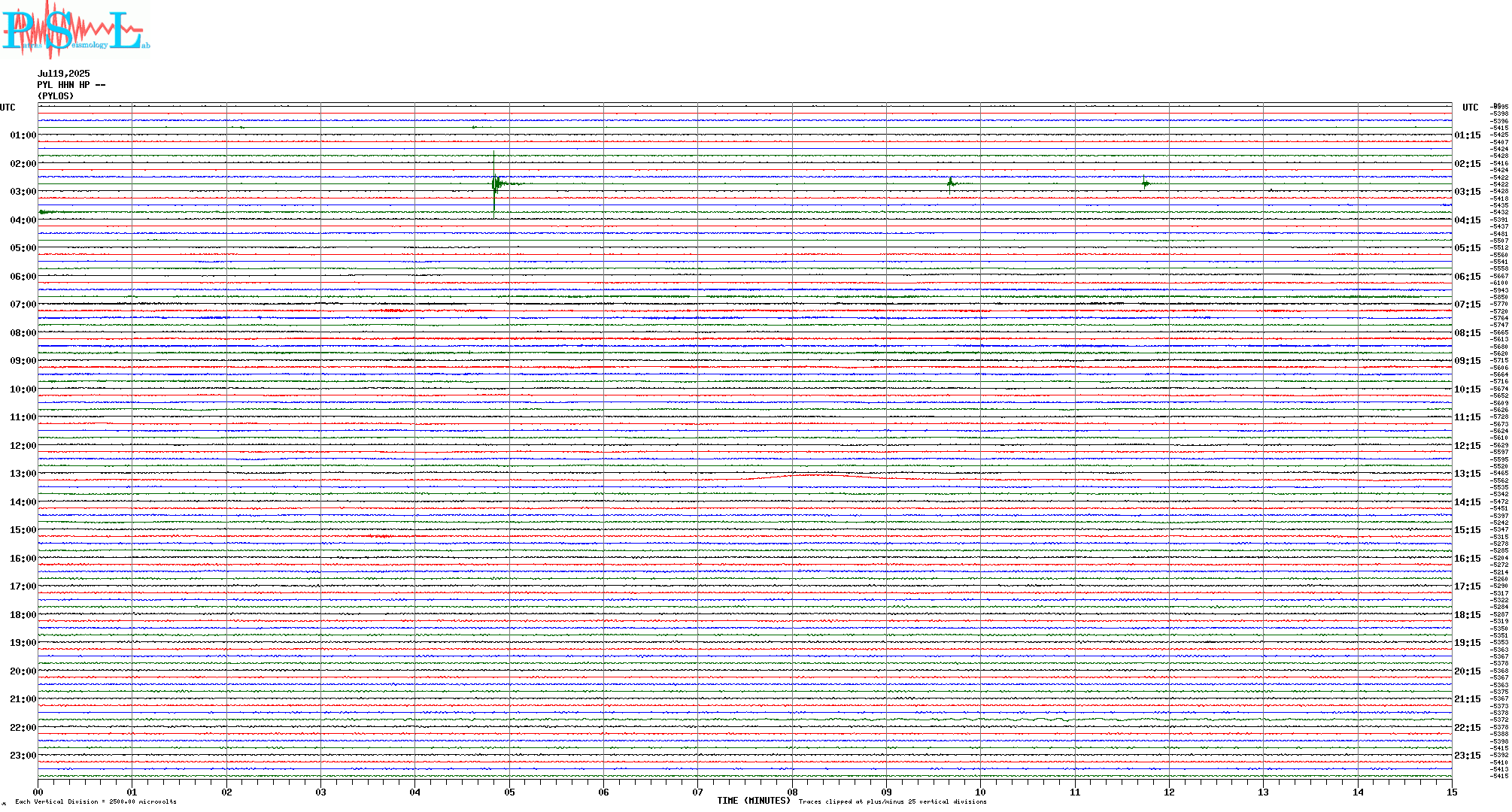Click the UTC label on the left side
The width and height of the screenshot is (1512, 812).
[8, 108]
